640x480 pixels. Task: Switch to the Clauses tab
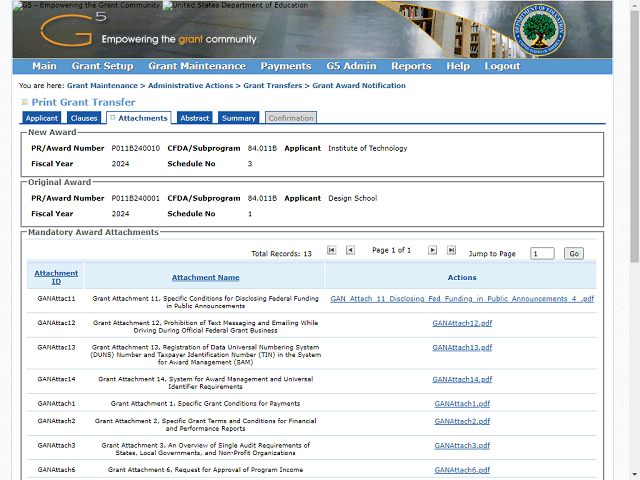[x=84, y=118]
